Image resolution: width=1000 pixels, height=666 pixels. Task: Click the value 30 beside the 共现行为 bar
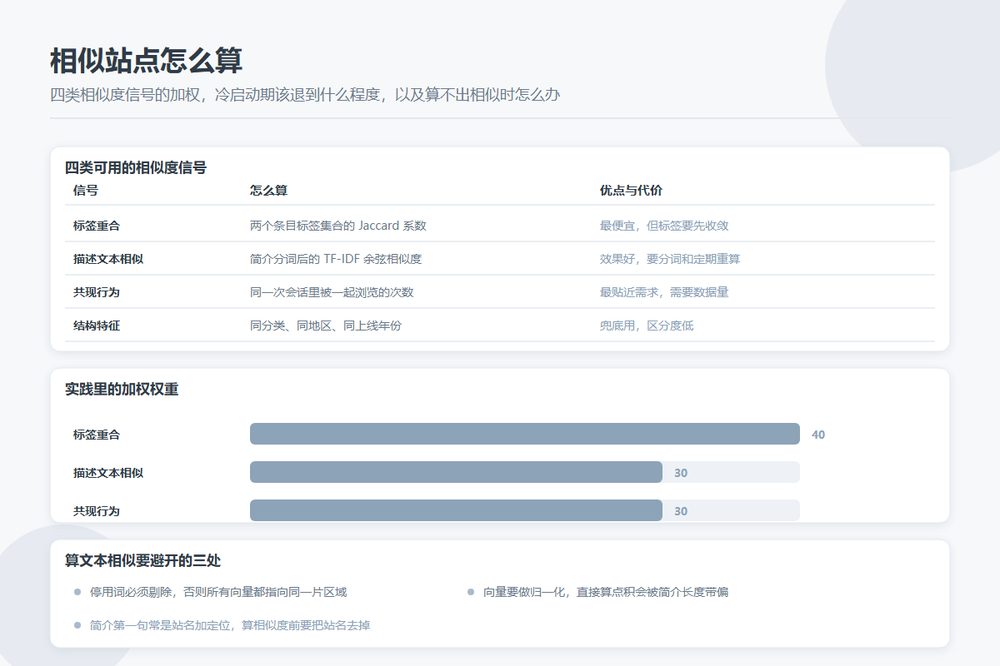[681, 511]
